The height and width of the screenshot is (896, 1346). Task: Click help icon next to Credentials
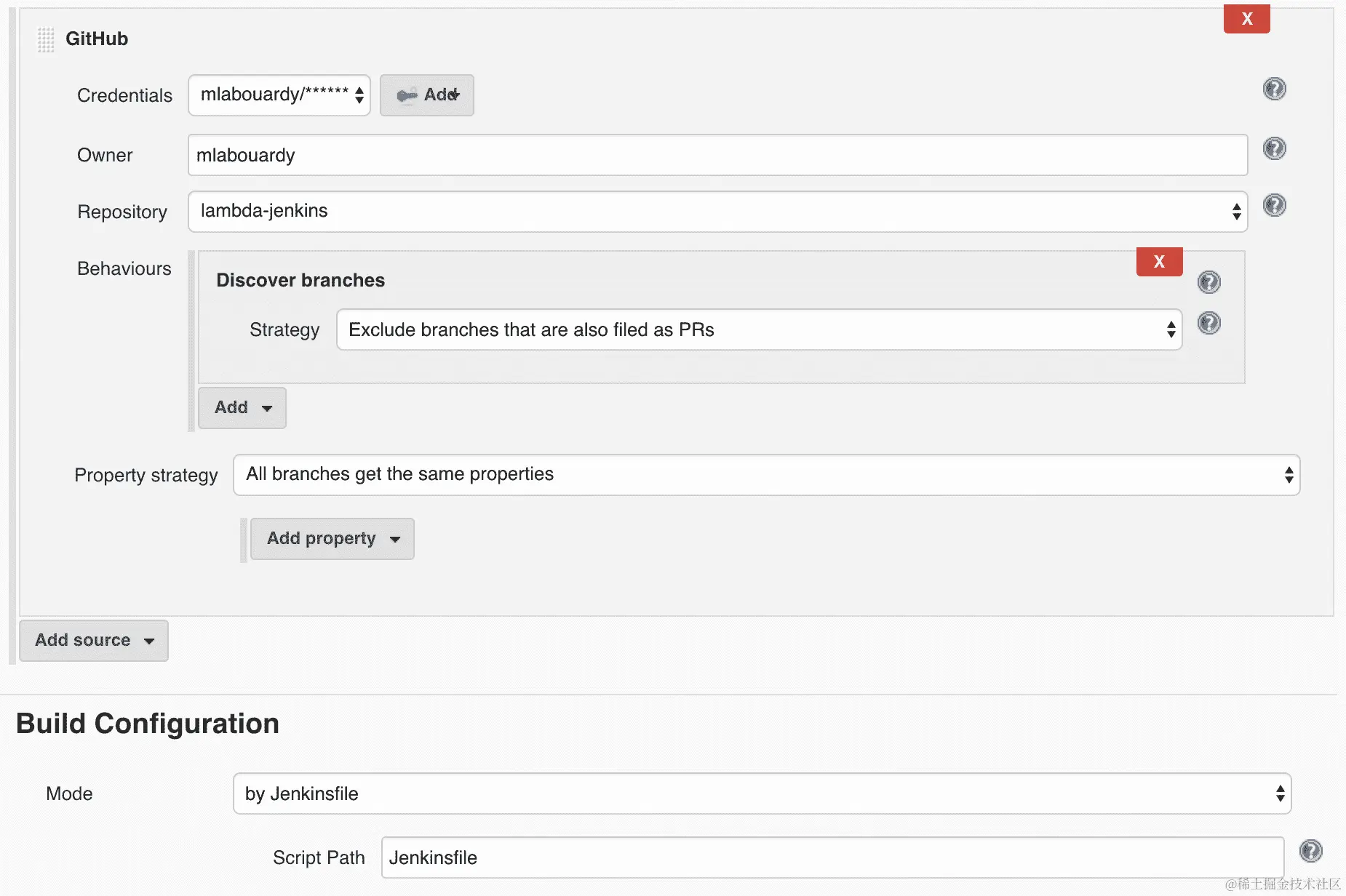[x=1274, y=89]
